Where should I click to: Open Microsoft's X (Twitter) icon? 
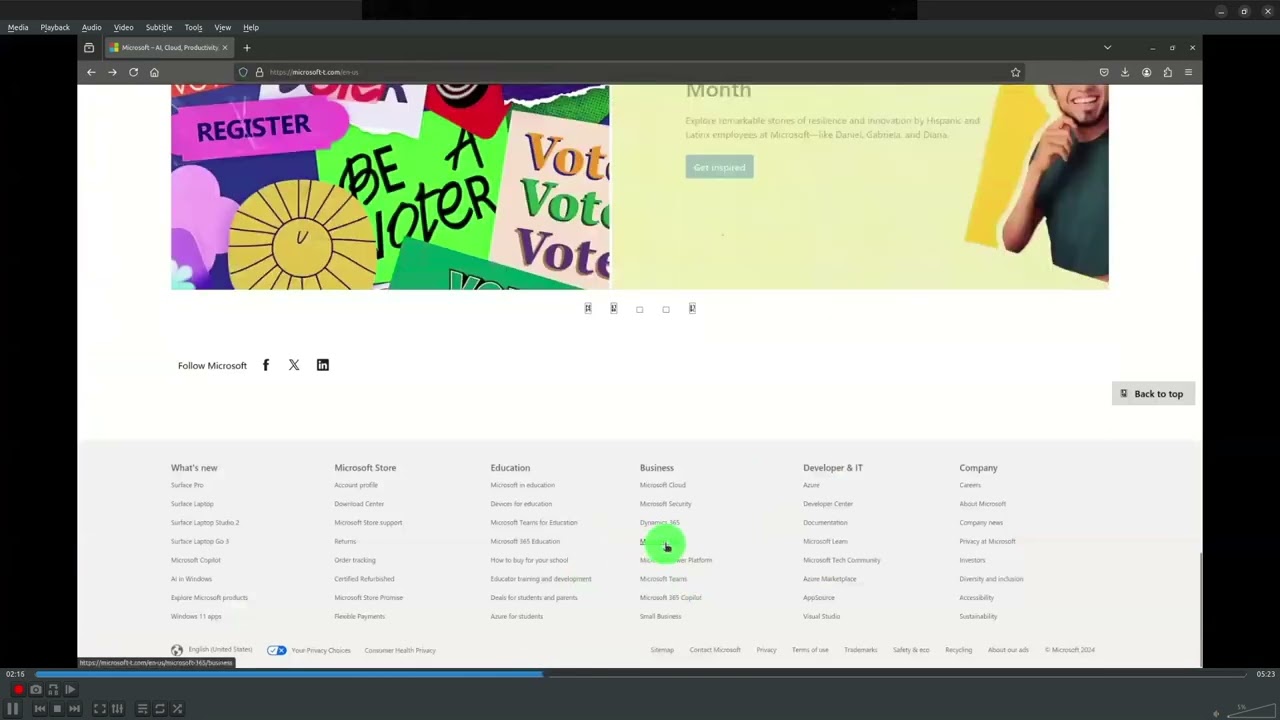click(294, 365)
